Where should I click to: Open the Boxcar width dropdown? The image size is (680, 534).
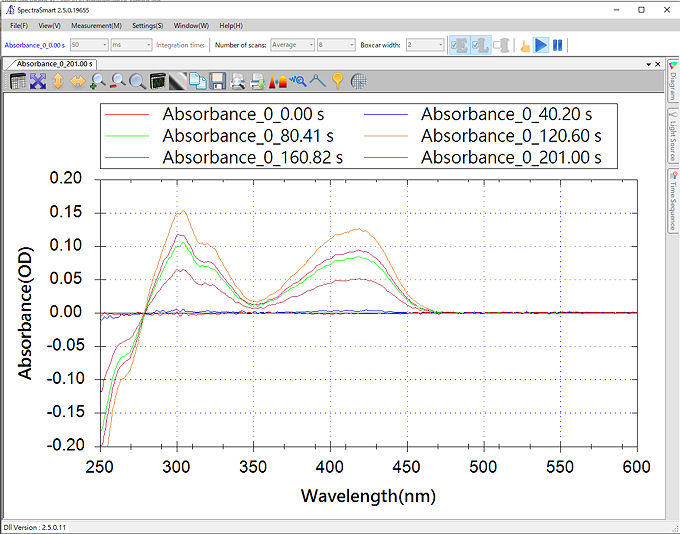pos(425,45)
